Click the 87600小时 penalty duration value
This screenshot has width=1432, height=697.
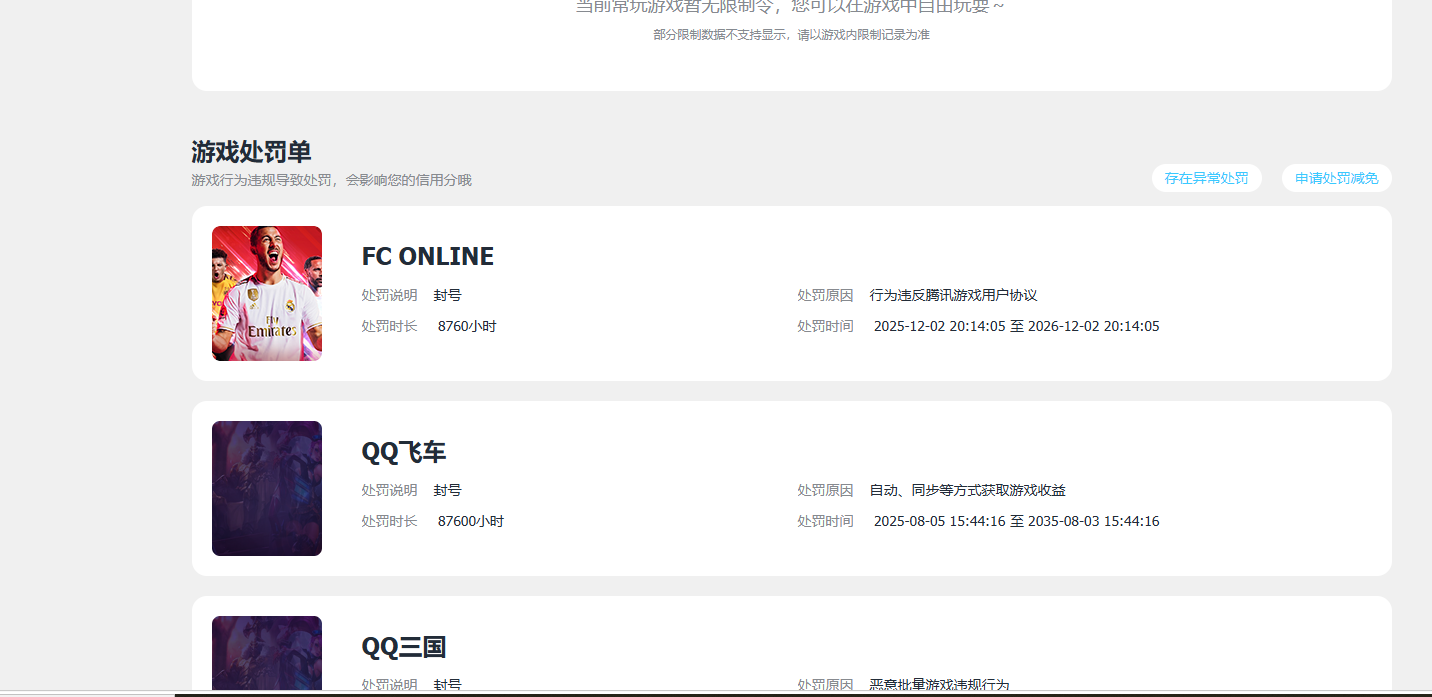471,521
